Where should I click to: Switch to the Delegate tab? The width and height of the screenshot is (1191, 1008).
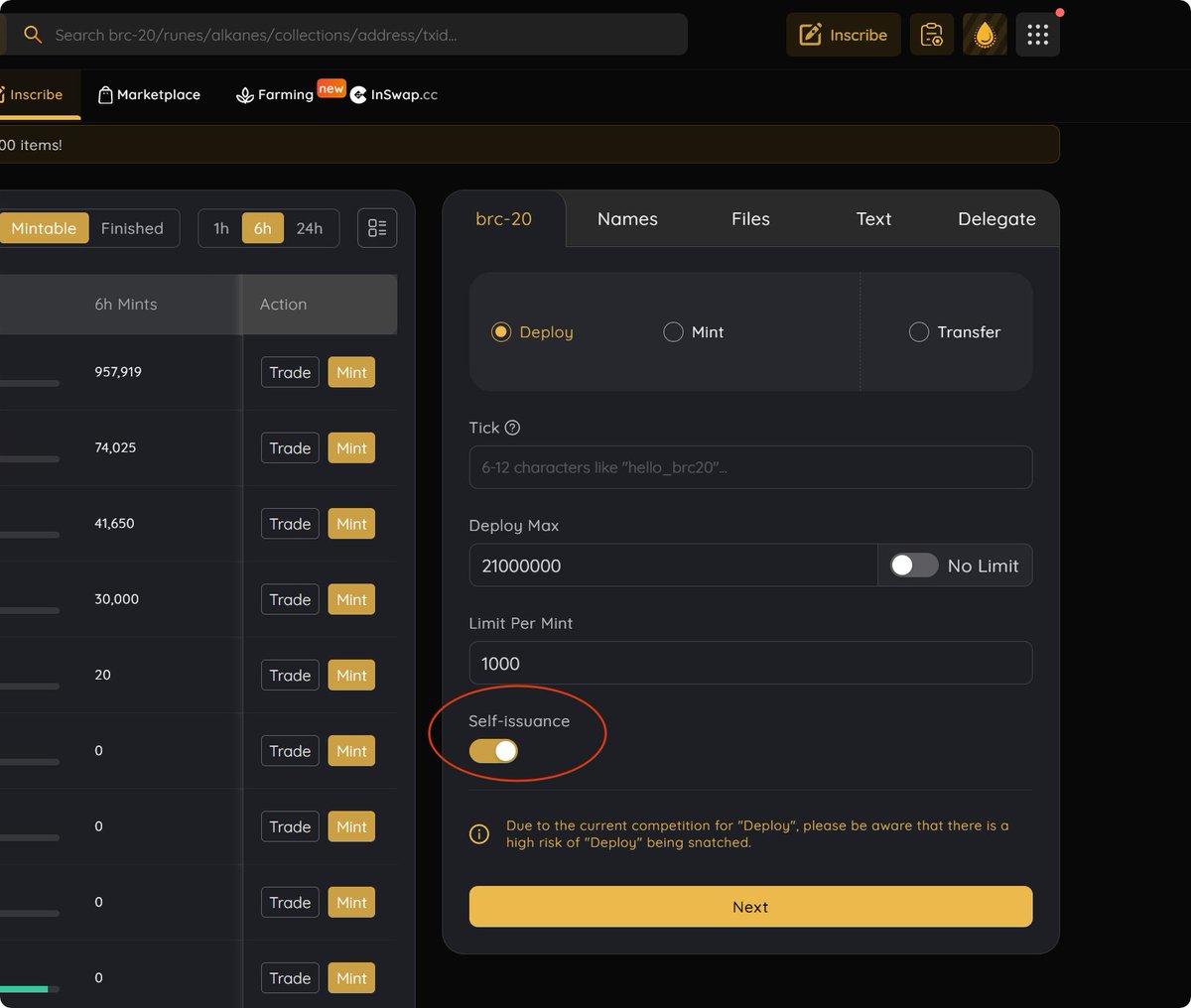[x=996, y=219]
